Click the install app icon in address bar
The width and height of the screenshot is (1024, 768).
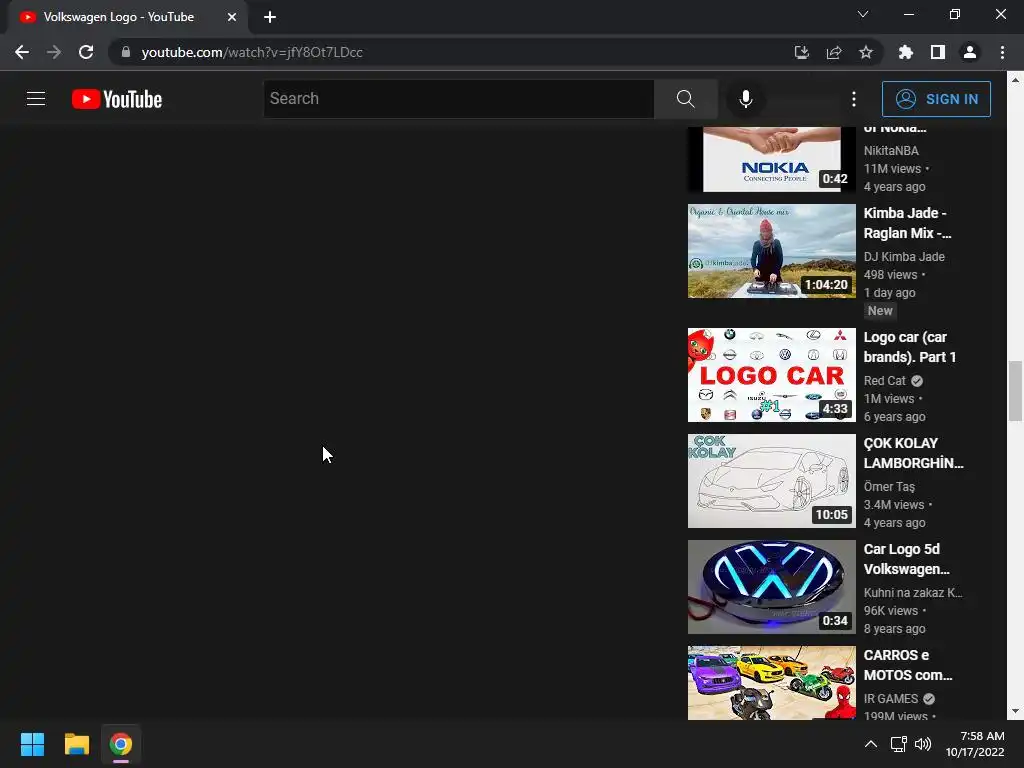click(x=801, y=52)
